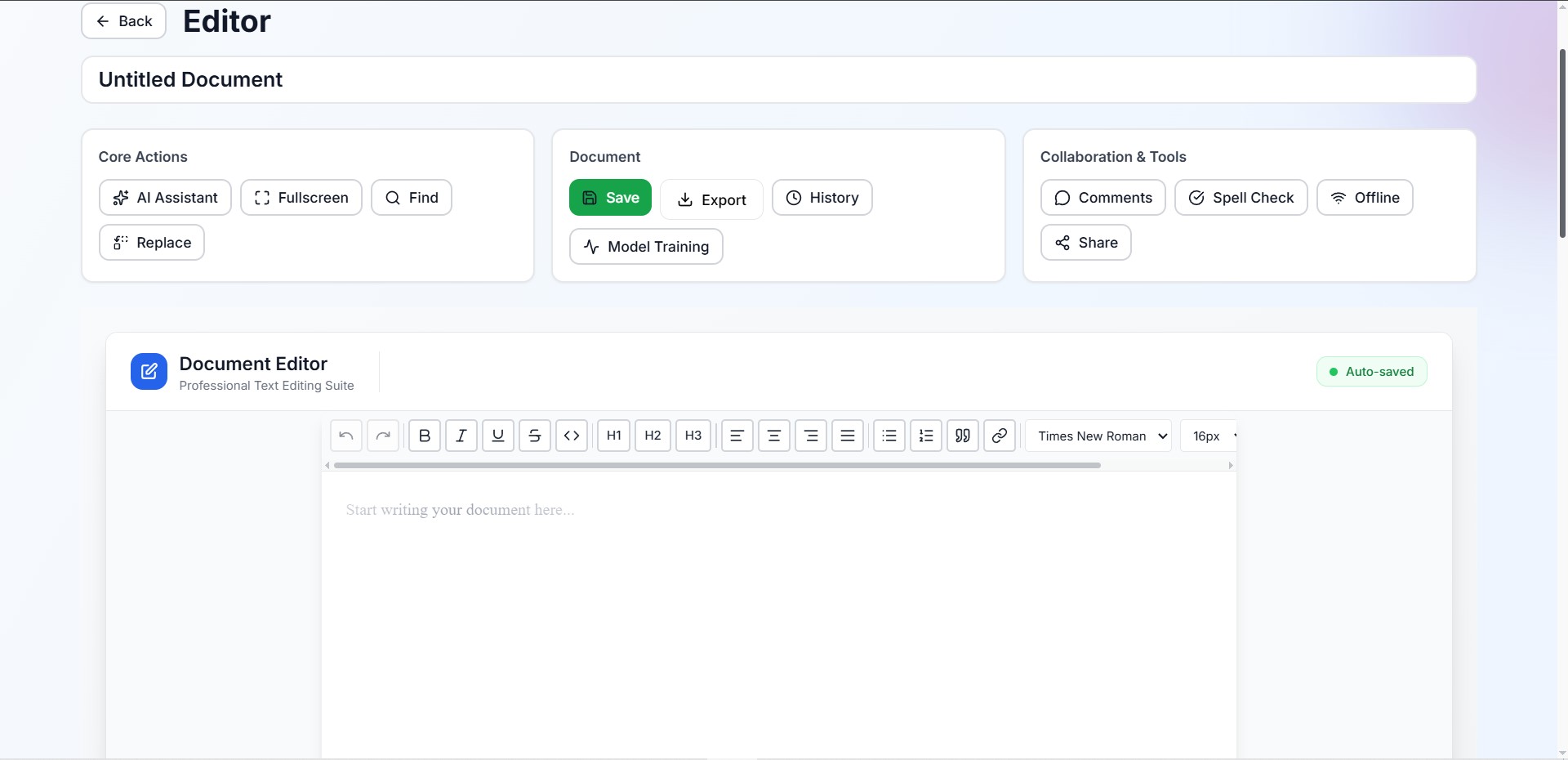Toggle Offline mode
The image size is (1568, 760).
tap(1365, 198)
